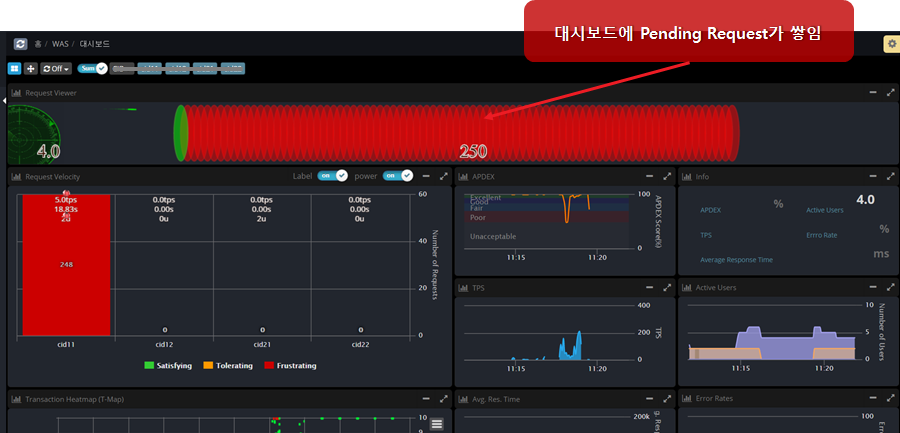Open the auto-refresh Off dropdown
Image resolution: width=900 pixels, height=433 pixels.
(x=55, y=69)
